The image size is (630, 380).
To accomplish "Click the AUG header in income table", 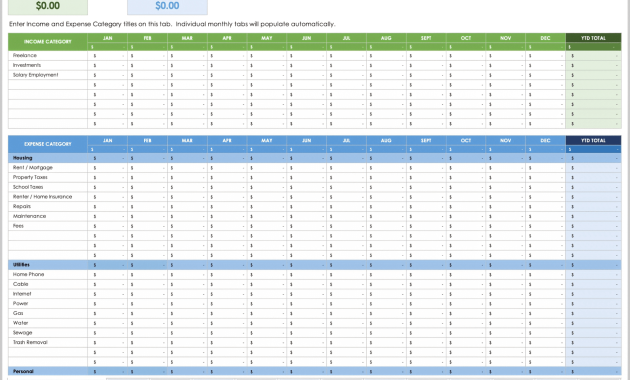I will pos(386,38).
